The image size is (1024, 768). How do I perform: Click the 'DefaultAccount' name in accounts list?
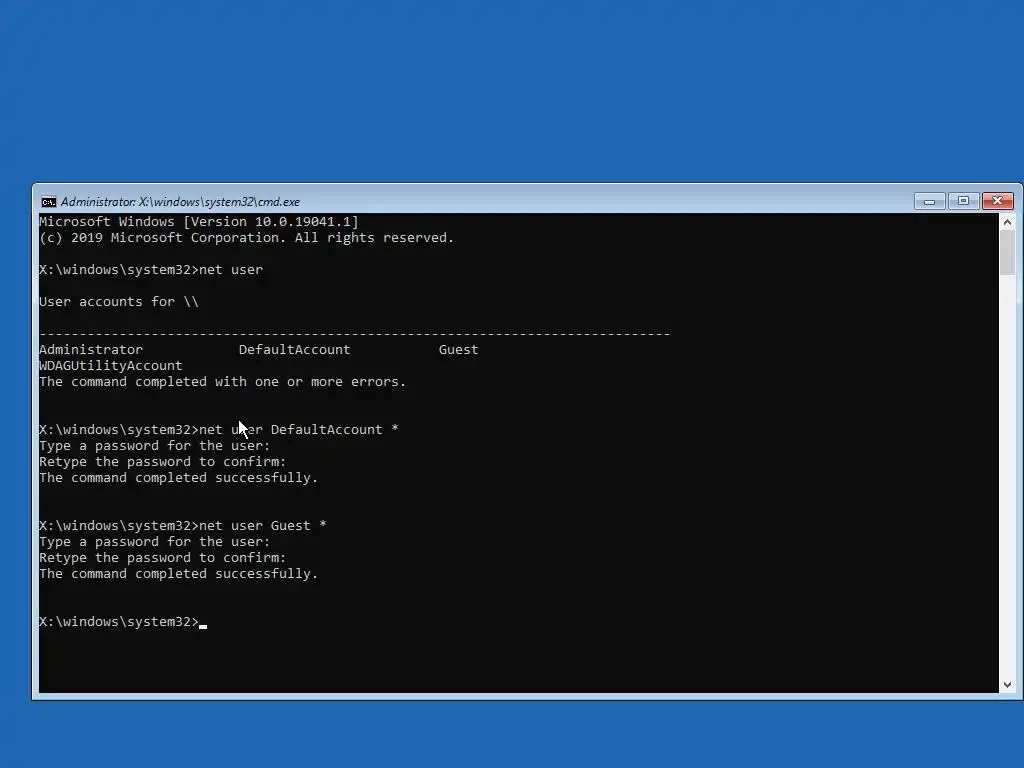pos(295,349)
